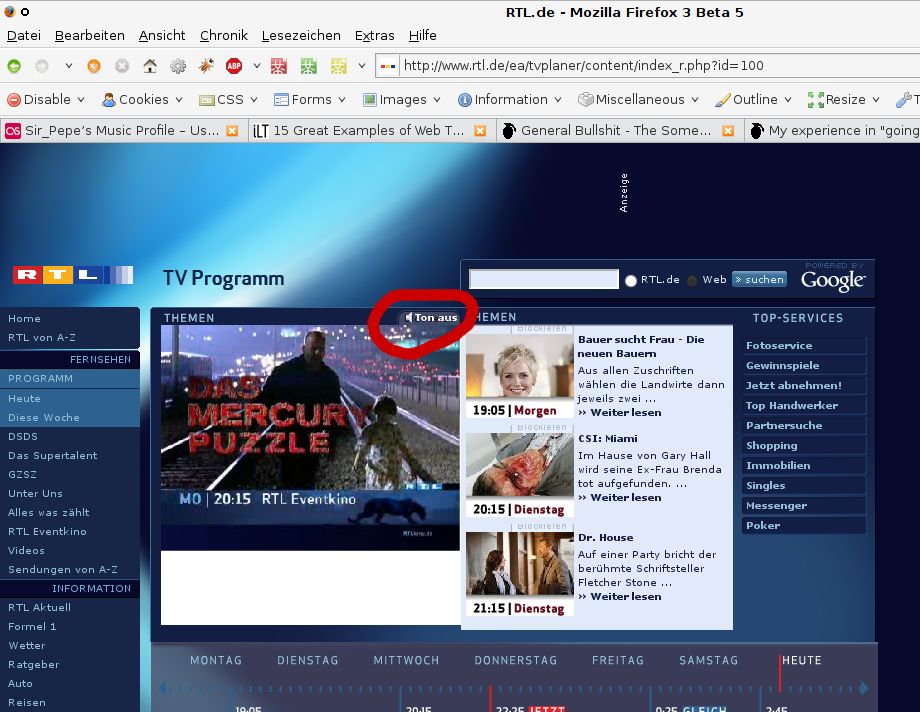920x712 pixels.
Task: Open the Adblock Plus dropdown arrow
Action: point(256,66)
